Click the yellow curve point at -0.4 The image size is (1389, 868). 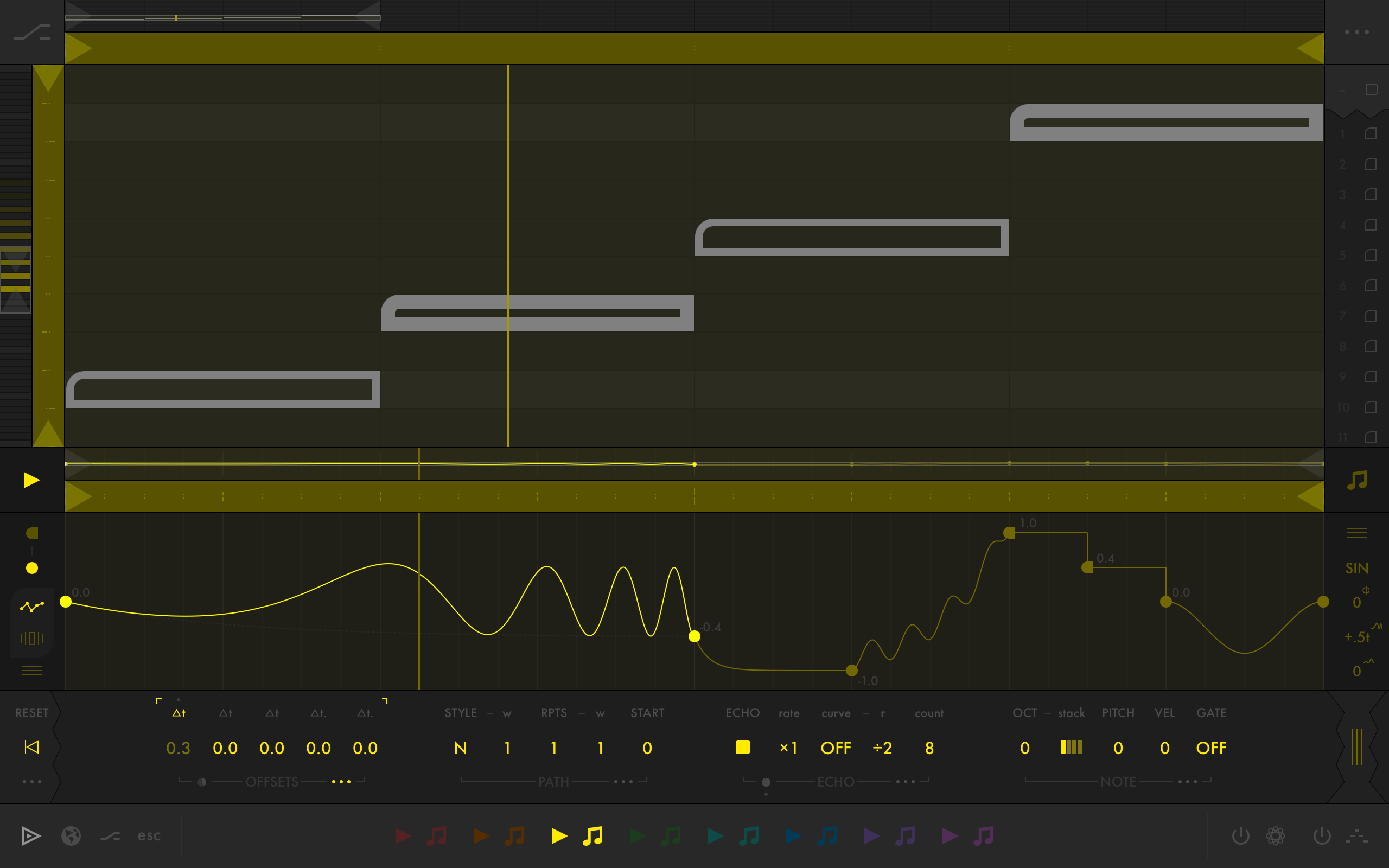(694, 636)
